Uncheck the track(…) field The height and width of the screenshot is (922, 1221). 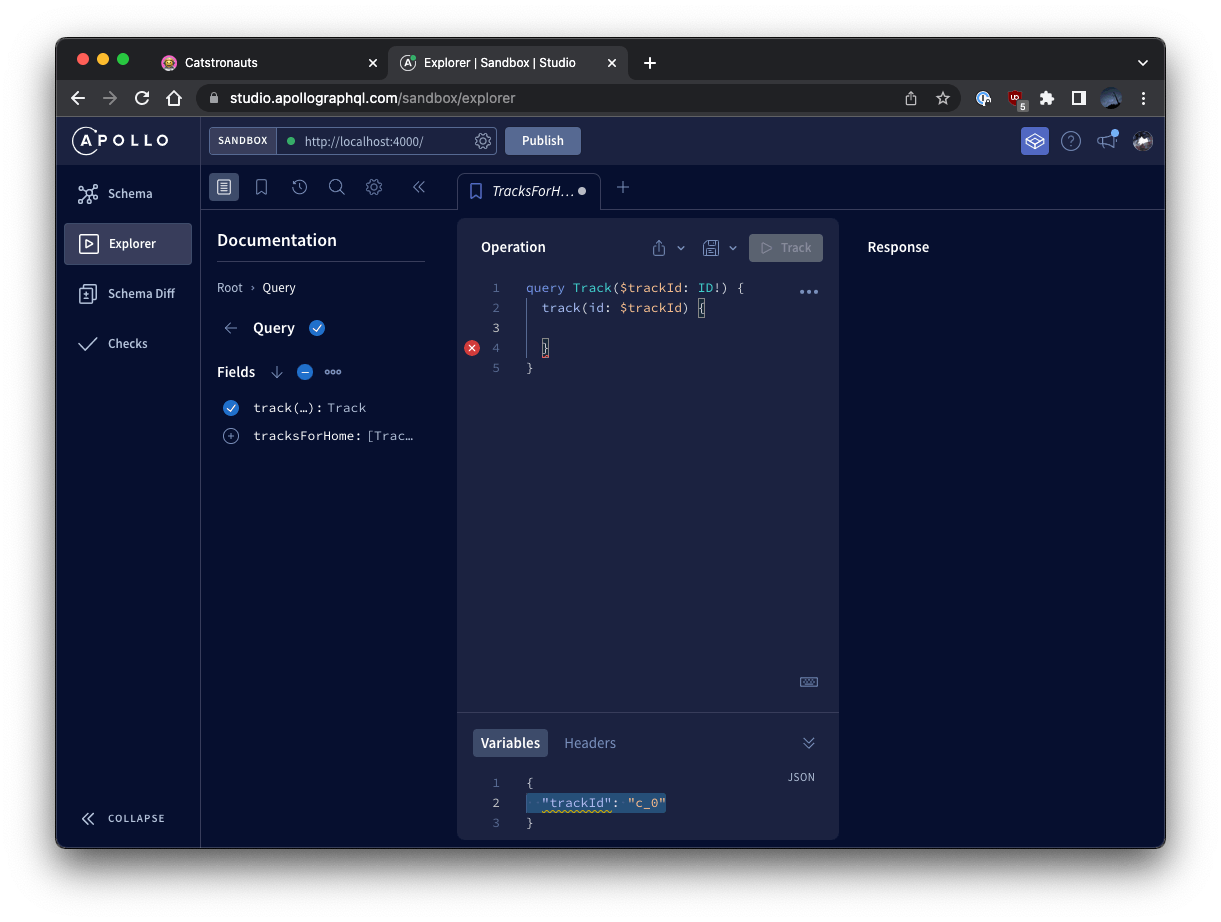231,408
